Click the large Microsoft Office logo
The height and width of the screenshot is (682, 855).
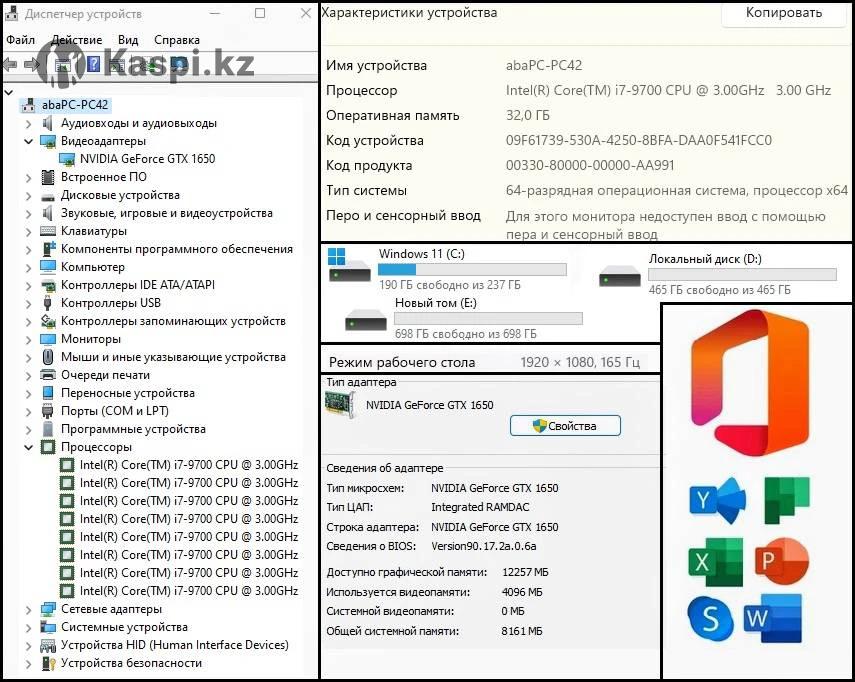(x=750, y=382)
